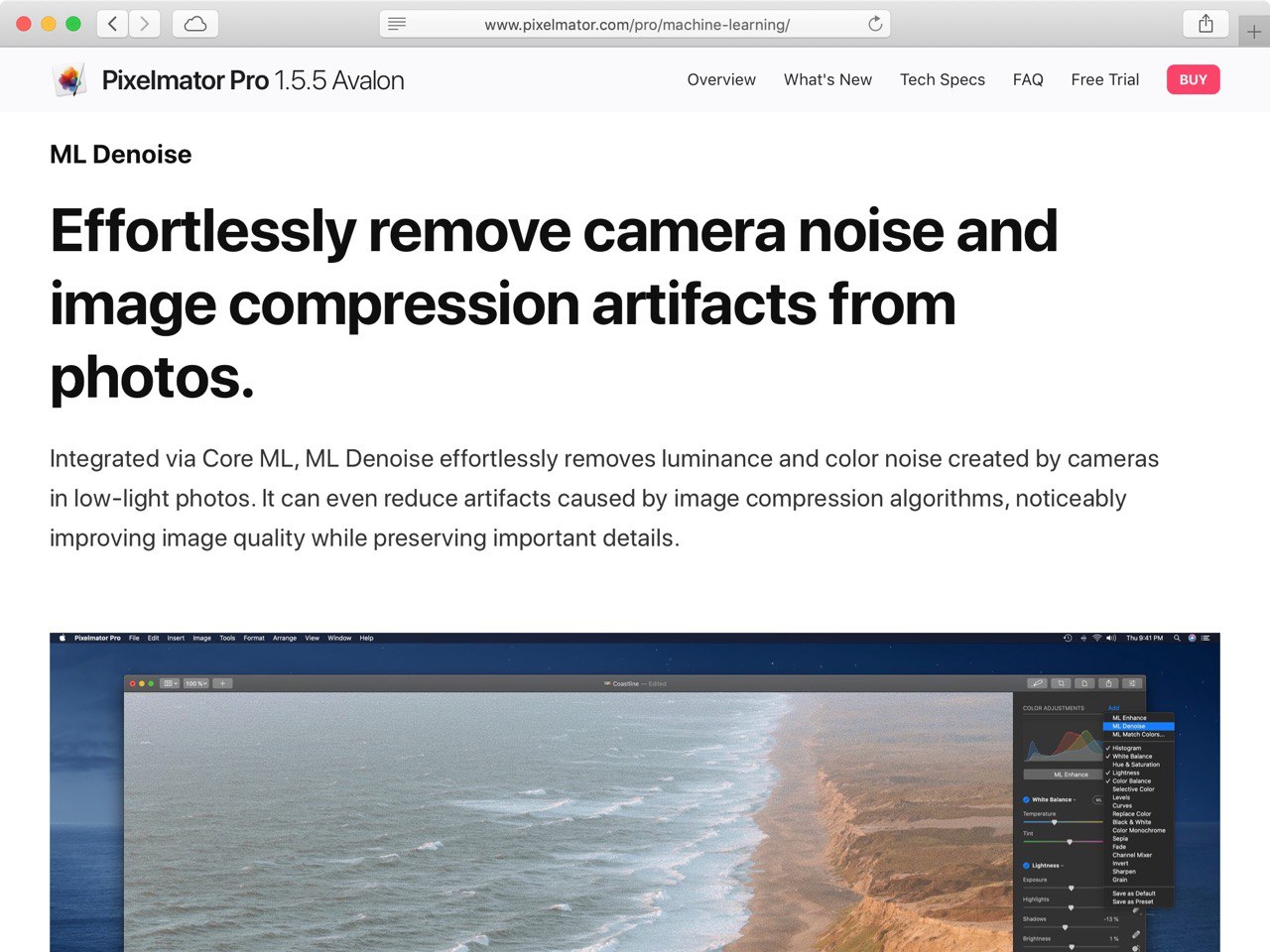Click volume icon in embedded menu bar
Viewport: 1270px width, 952px height.
click(1111, 639)
